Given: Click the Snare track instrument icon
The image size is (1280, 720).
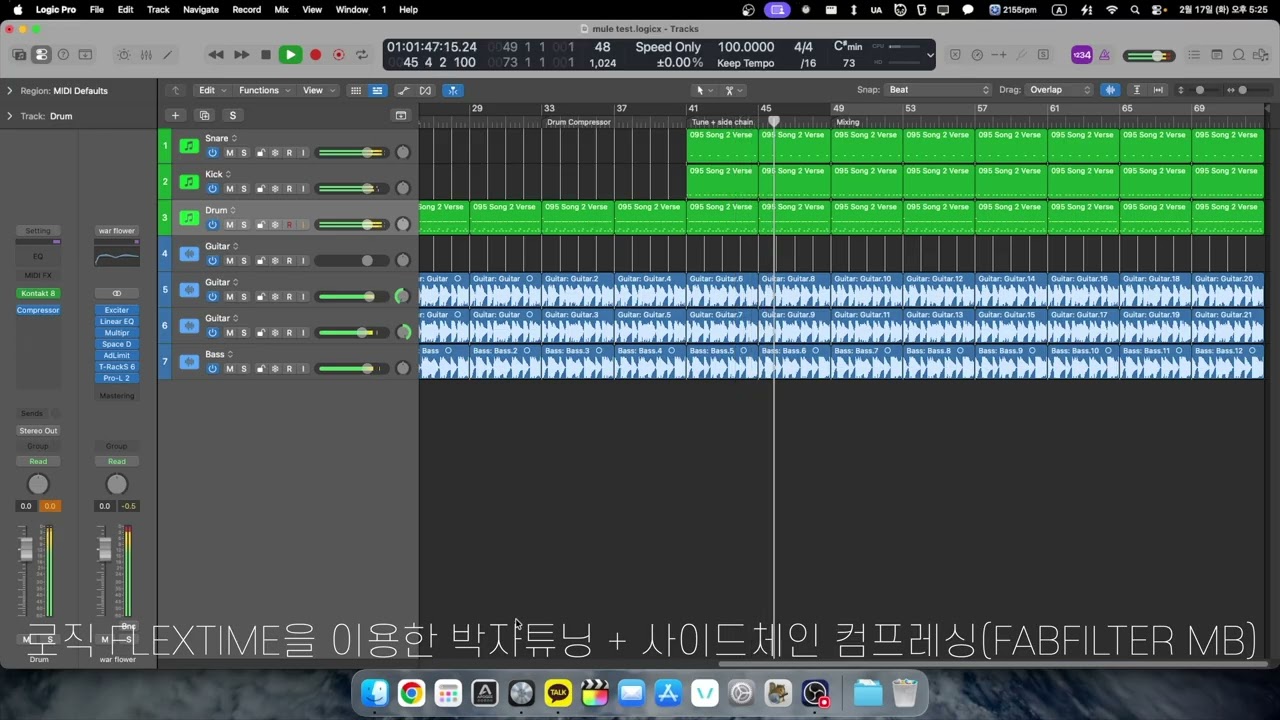Looking at the screenshot, I should pos(189,146).
